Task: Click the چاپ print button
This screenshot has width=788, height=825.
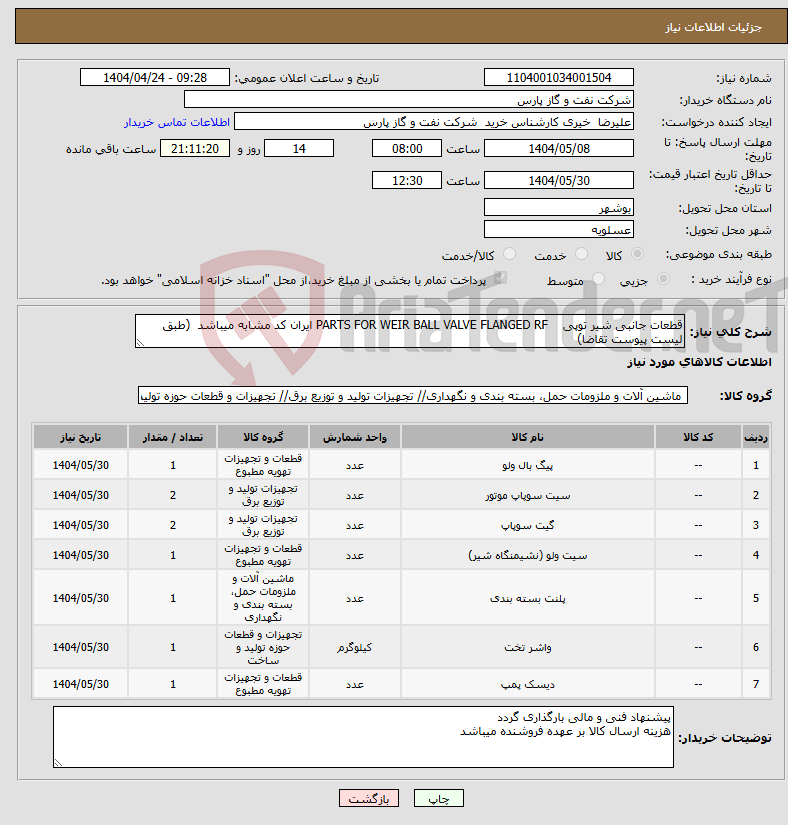Action: 439,798
